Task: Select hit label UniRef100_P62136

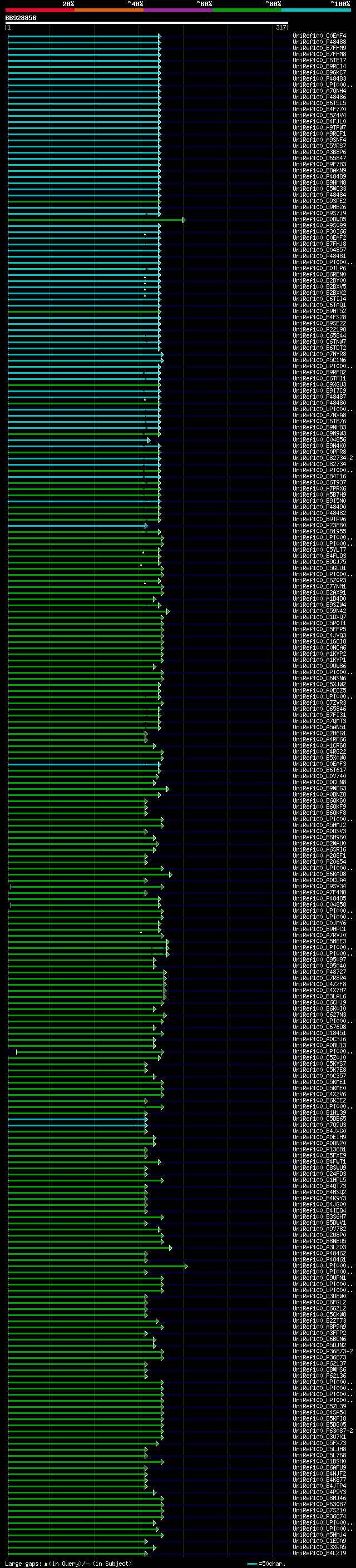Action: coord(319,1377)
